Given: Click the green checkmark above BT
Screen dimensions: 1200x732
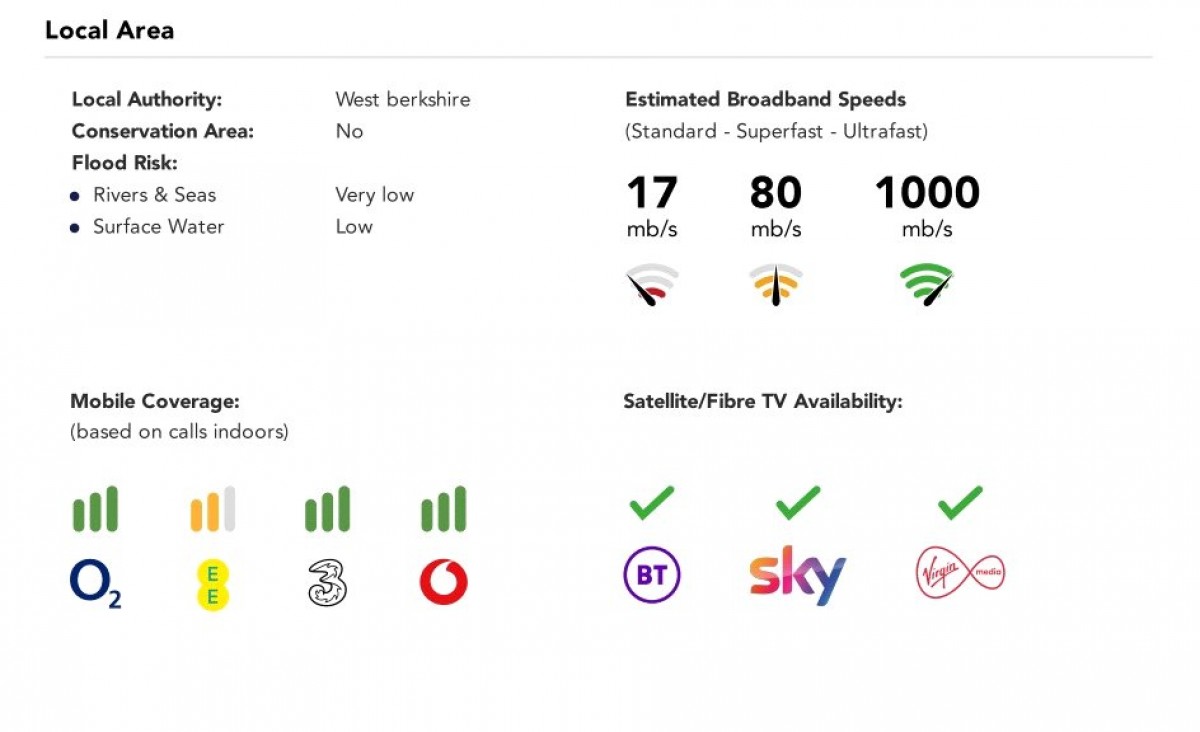Looking at the screenshot, I should [x=652, y=503].
